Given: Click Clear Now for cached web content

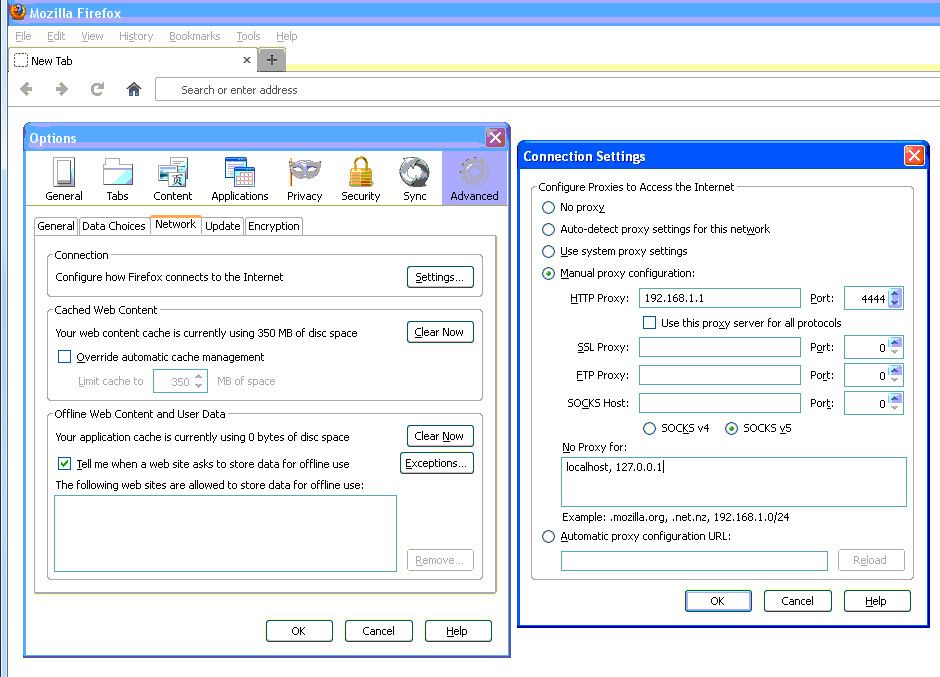Looking at the screenshot, I should click(440, 332).
